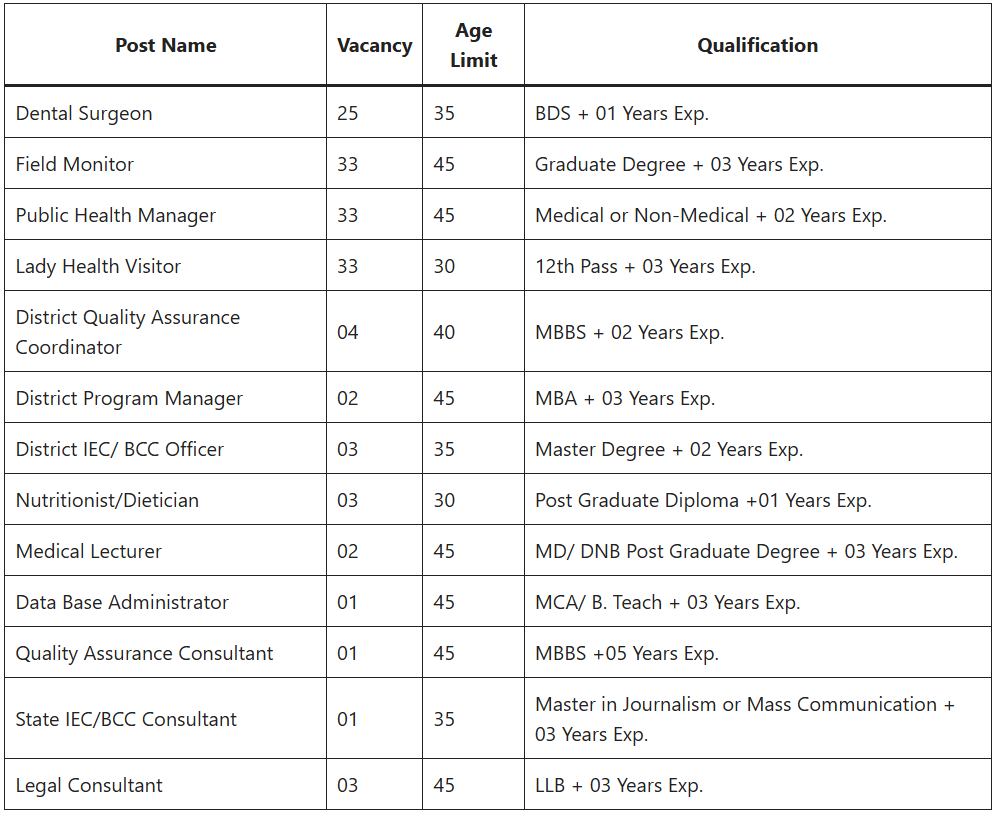Click the District IEC/ BCC Officer cell
Image resolution: width=996 pixels, height=814 pixels.
coord(119,449)
